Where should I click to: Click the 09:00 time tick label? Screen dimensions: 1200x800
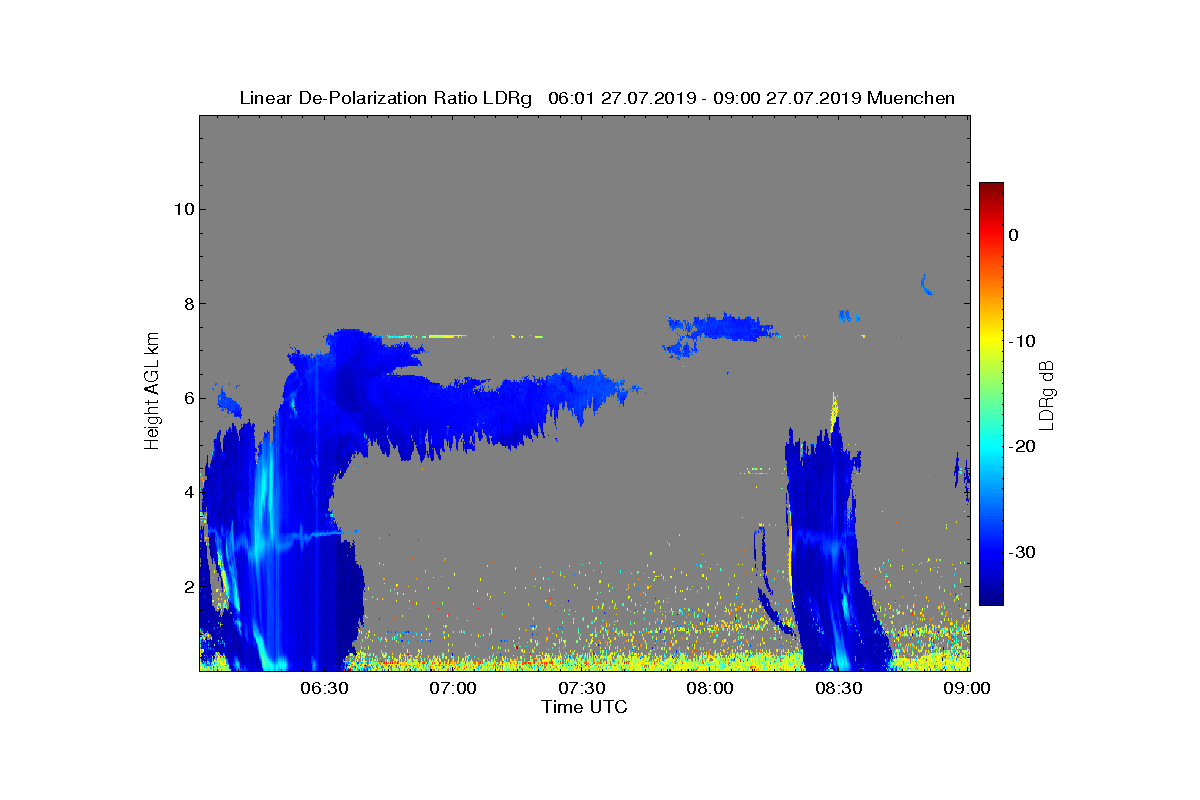(968, 688)
